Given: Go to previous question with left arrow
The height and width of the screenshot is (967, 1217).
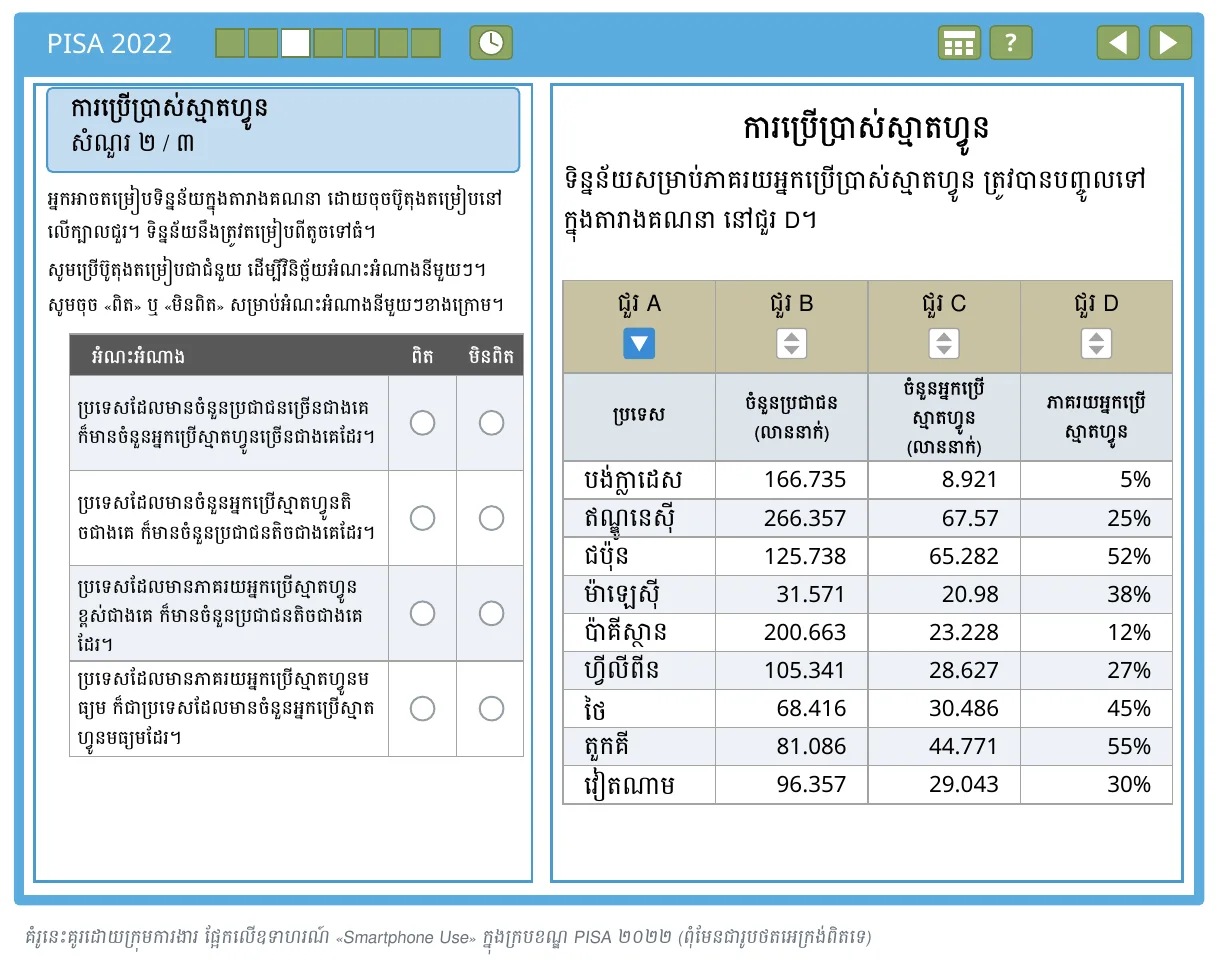Looking at the screenshot, I should coord(1118,43).
